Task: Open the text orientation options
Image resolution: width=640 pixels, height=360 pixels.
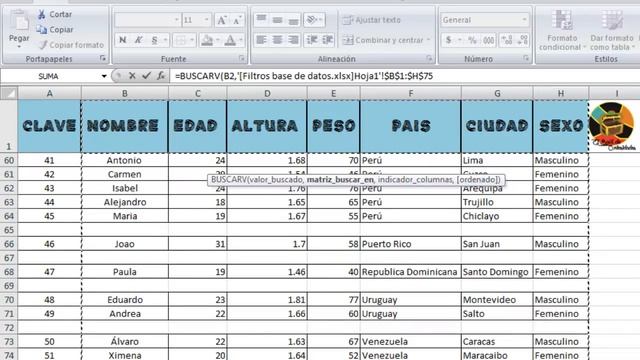Action: point(314,20)
